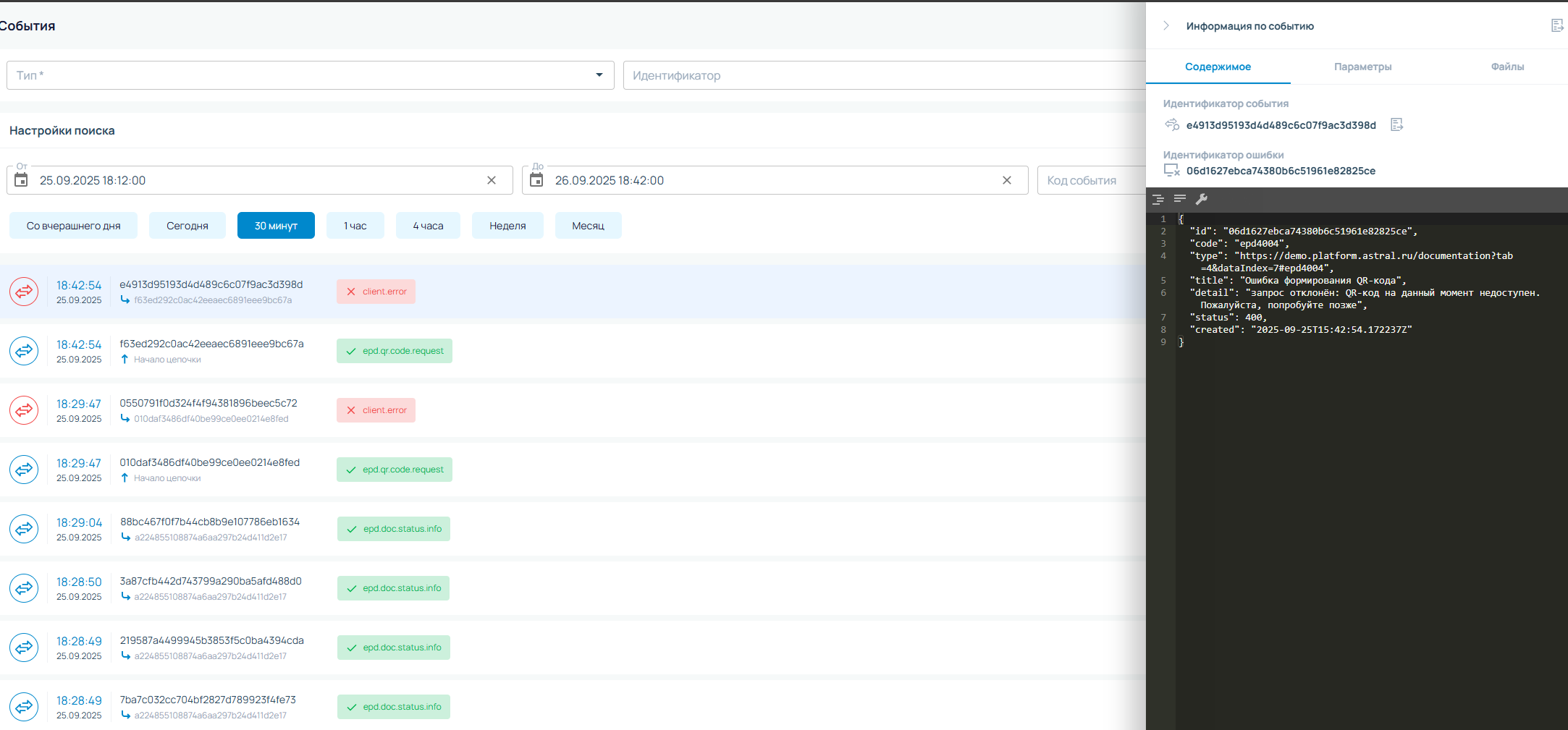Click epd.doc.status.info tag for 219587a4499945b3853f5c0ba4394cda
Image resolution: width=1568 pixels, height=730 pixels.
pyautogui.click(x=394, y=648)
